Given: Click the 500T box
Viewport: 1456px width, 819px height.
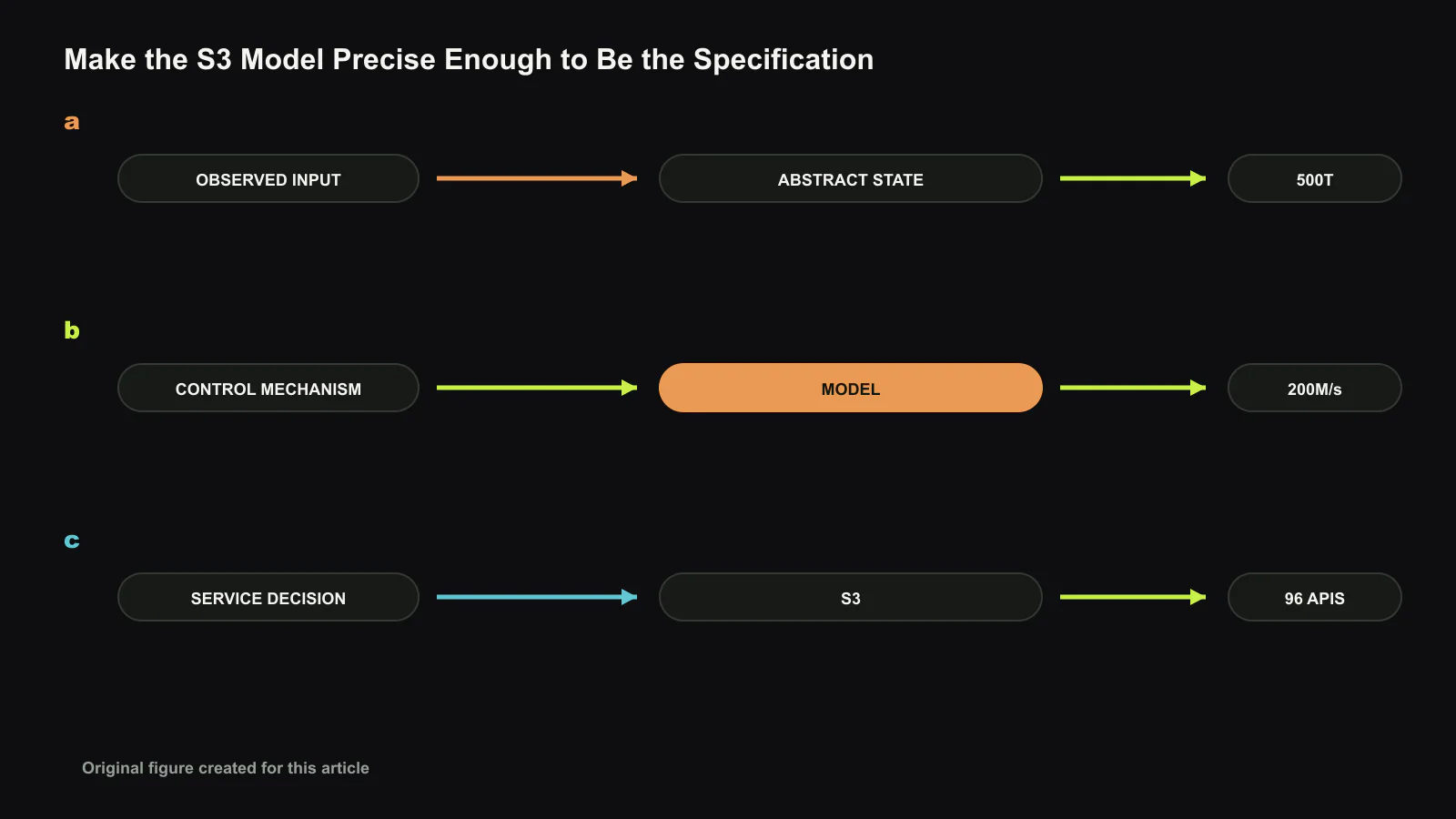Looking at the screenshot, I should [1315, 178].
